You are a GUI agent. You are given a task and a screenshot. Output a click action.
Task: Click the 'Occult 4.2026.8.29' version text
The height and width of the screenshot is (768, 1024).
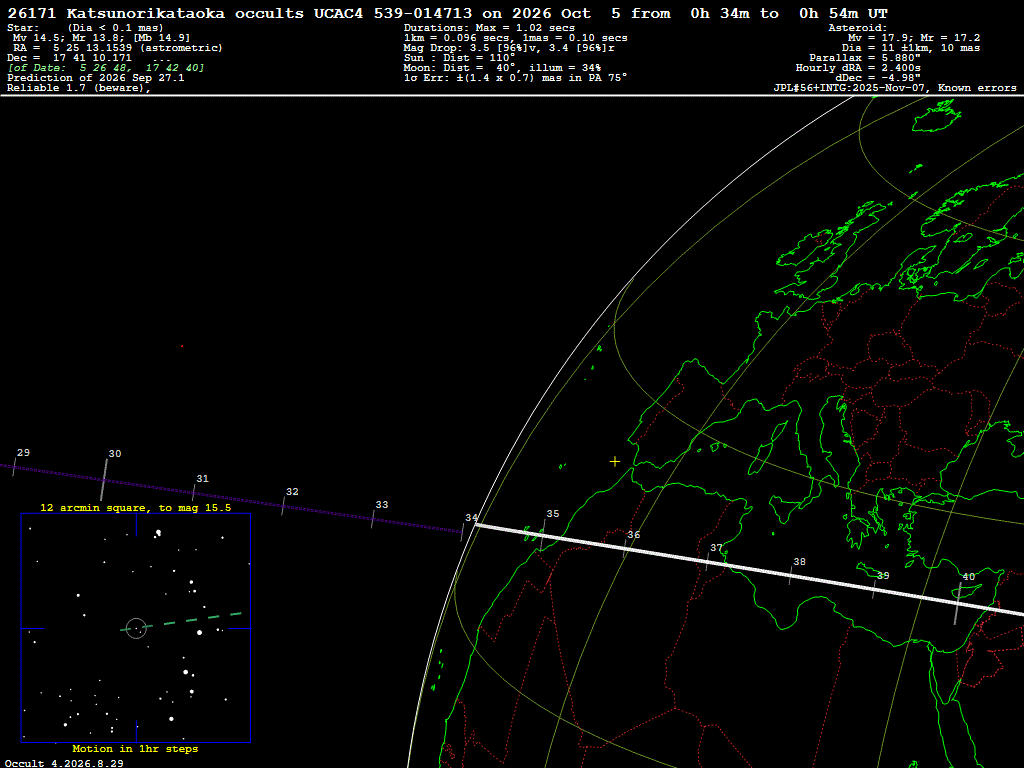[x=64, y=763]
